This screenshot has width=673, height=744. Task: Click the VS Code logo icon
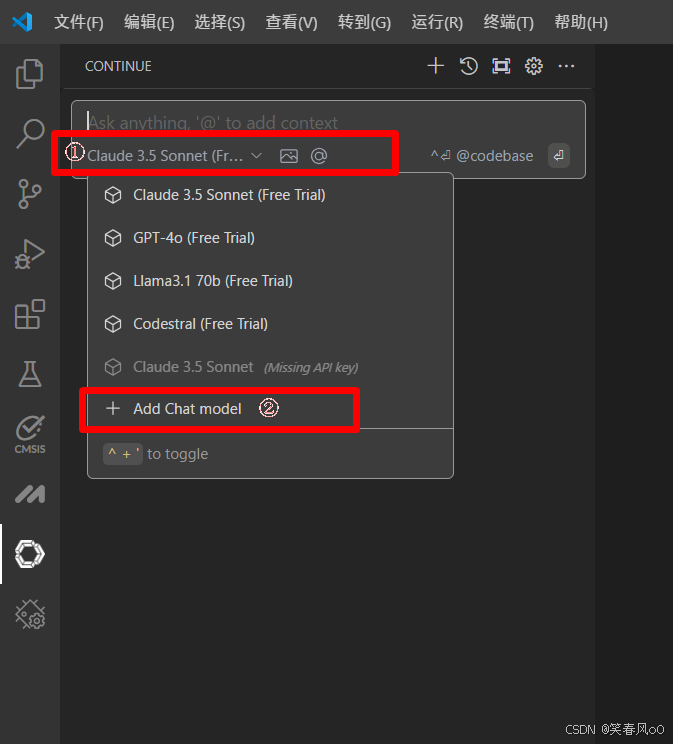(22, 22)
